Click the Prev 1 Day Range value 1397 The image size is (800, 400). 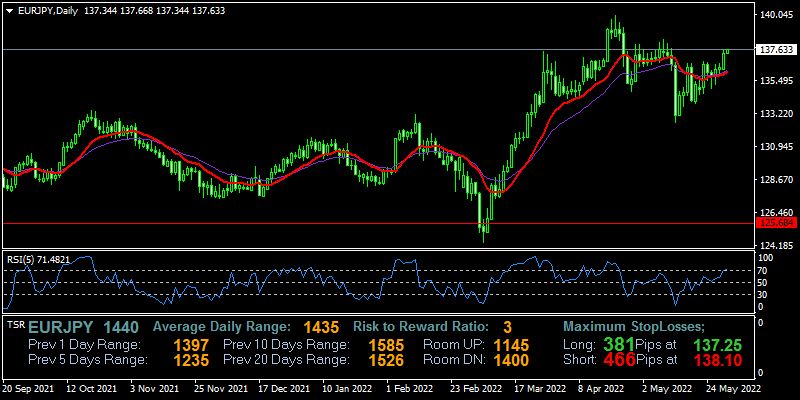191,345
